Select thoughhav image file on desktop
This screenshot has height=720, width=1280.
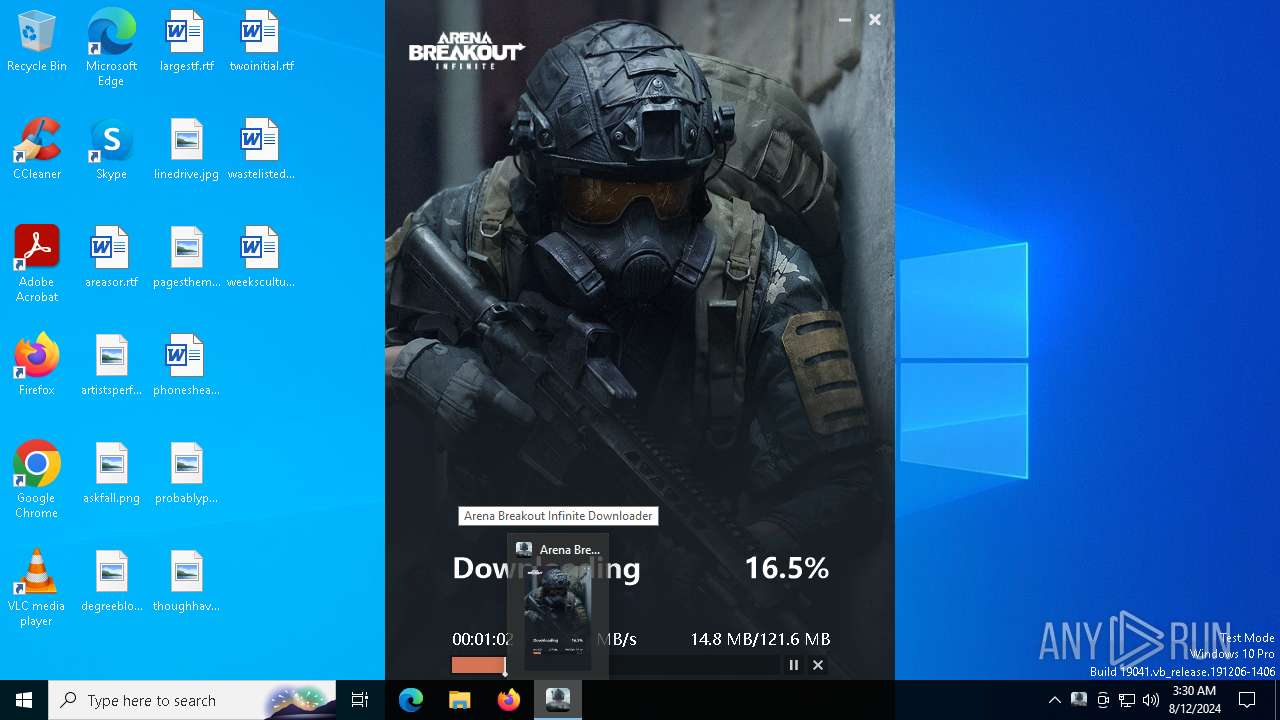pos(186,582)
